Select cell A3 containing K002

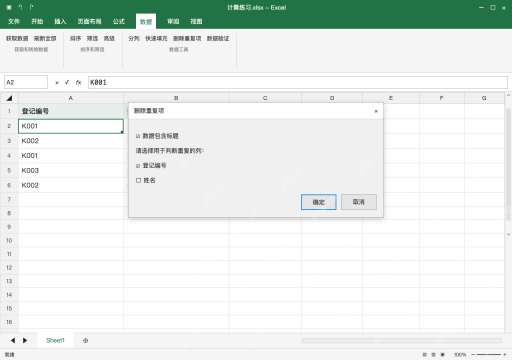click(x=71, y=141)
